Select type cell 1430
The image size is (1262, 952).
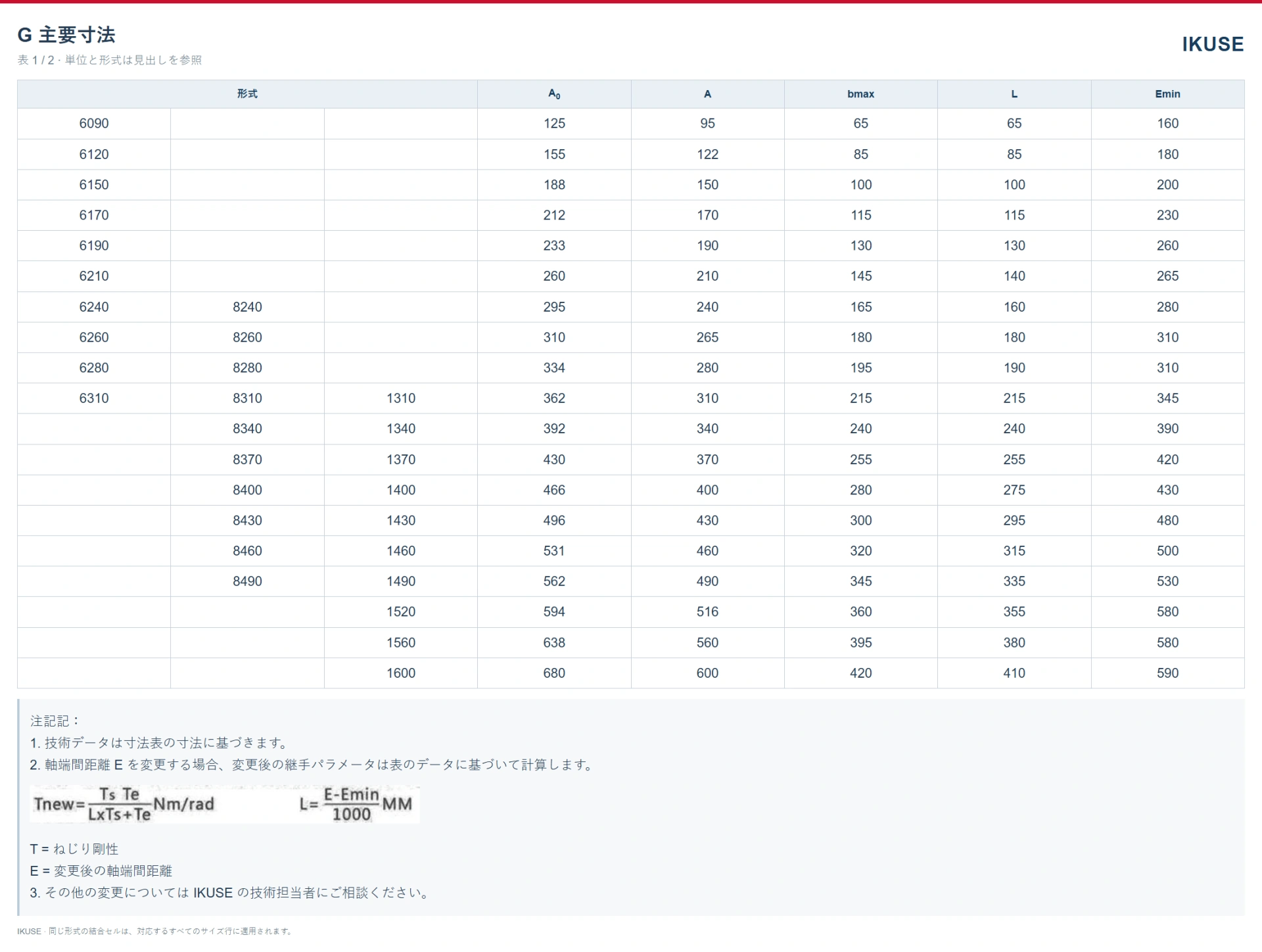point(401,520)
